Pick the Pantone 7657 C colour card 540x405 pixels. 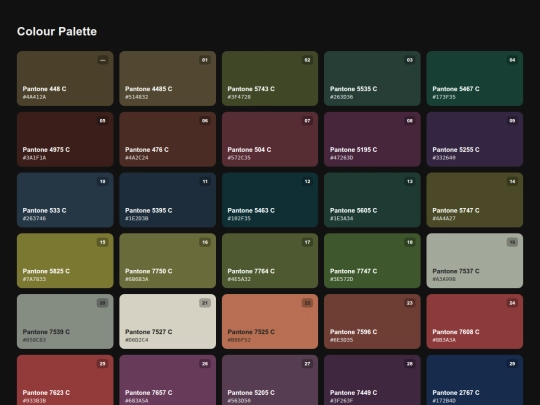click(167, 380)
